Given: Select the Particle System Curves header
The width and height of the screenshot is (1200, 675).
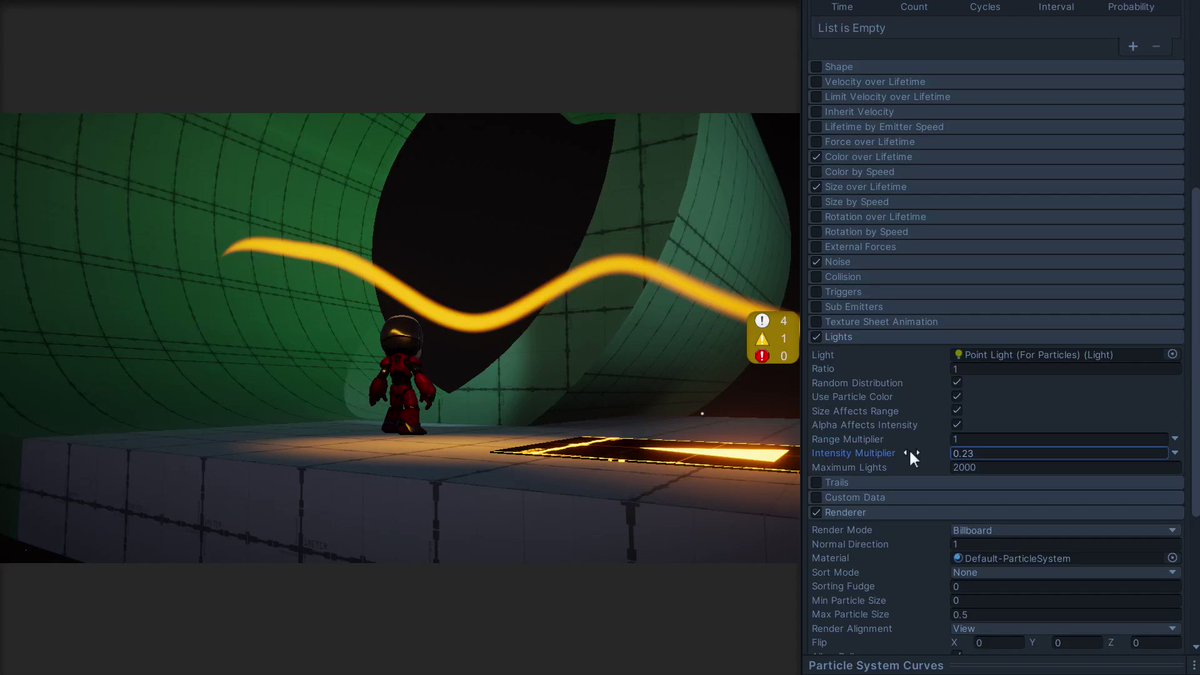Looking at the screenshot, I should click(876, 665).
